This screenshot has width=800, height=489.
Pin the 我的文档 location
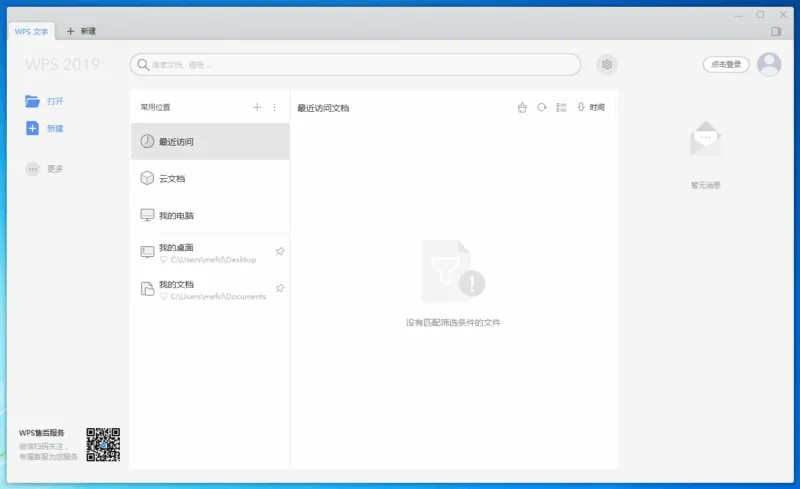(280, 288)
